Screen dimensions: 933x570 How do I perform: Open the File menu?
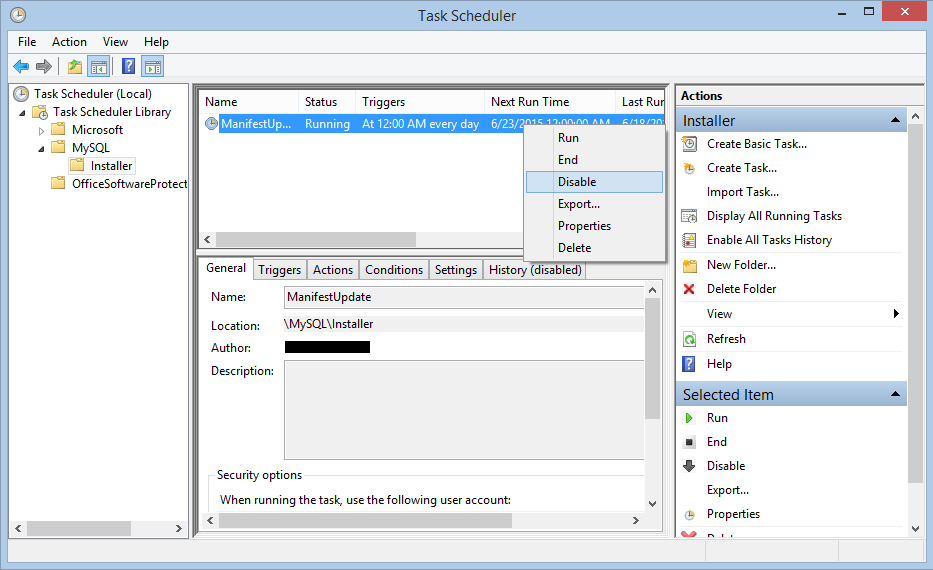(27, 42)
